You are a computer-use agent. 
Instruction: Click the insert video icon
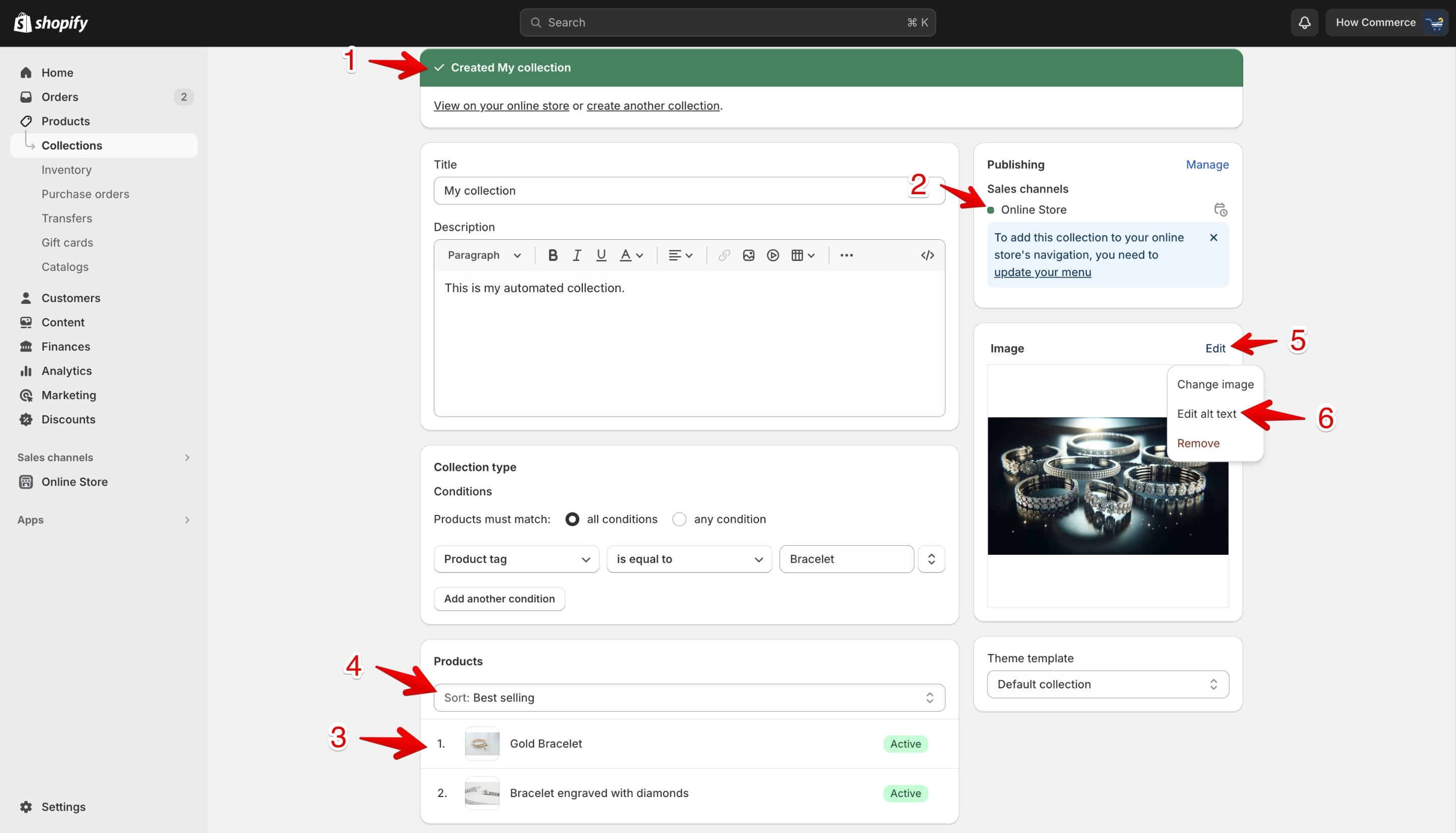click(x=772, y=255)
